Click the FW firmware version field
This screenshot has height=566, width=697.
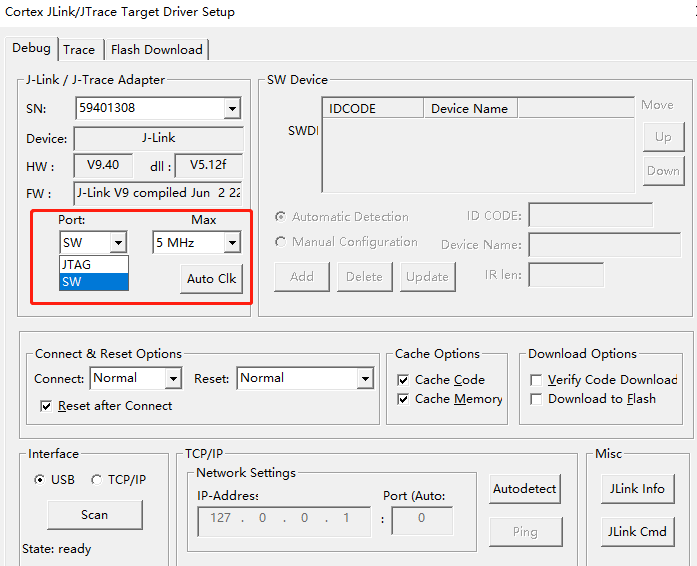158,193
